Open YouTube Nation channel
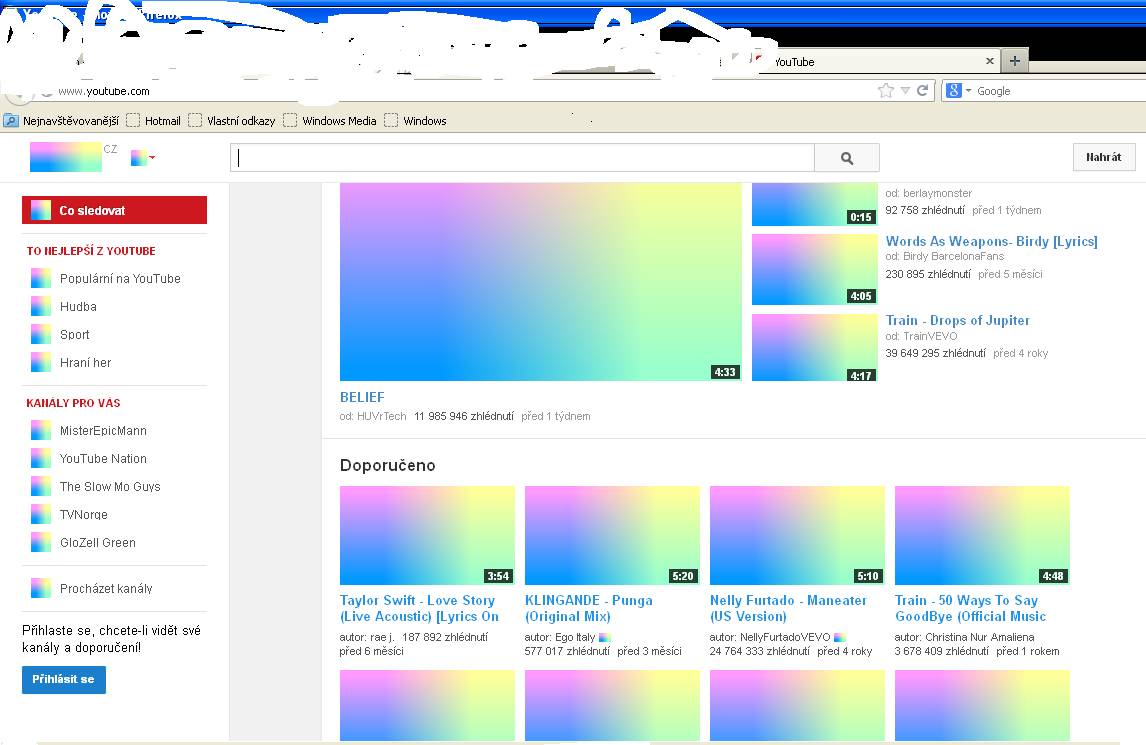This screenshot has height=745, width=1146. click(x=103, y=458)
